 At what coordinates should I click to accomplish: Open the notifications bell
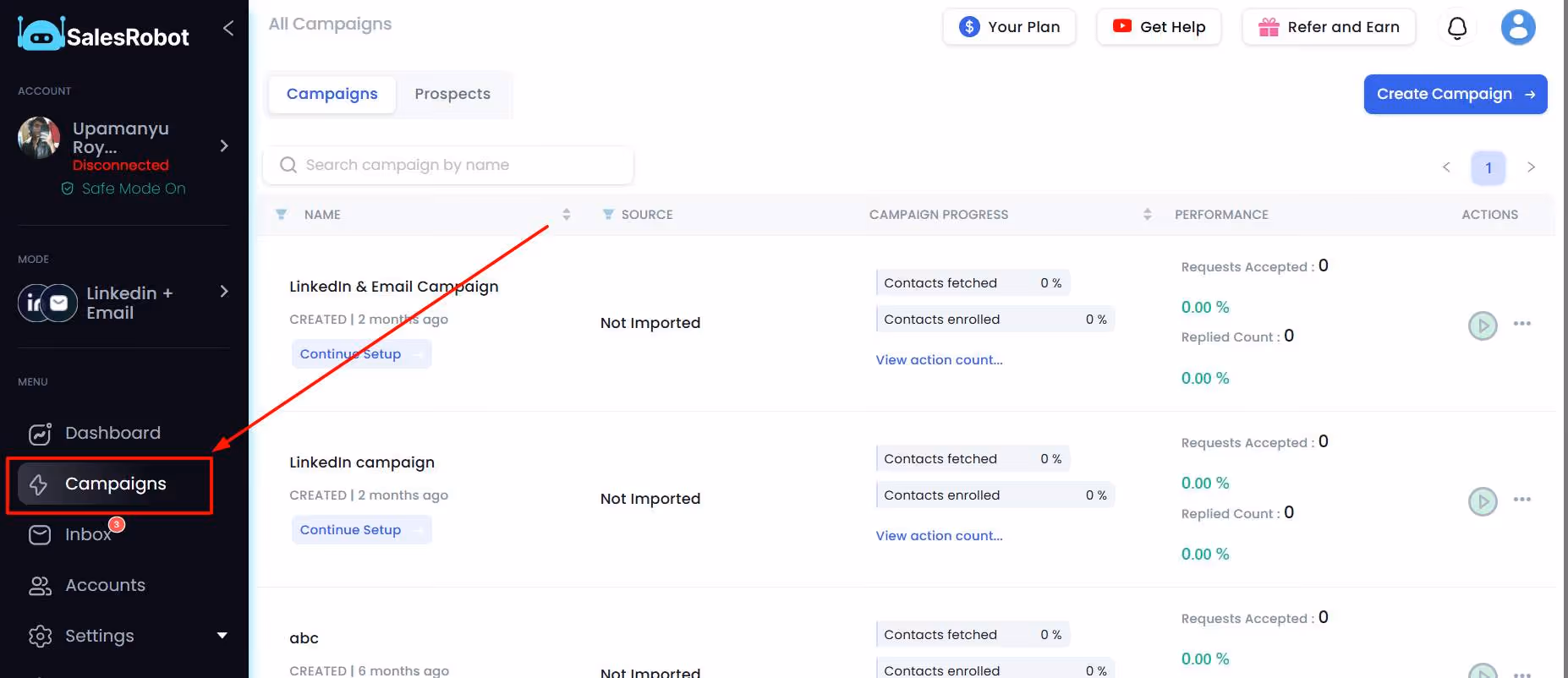1457,28
